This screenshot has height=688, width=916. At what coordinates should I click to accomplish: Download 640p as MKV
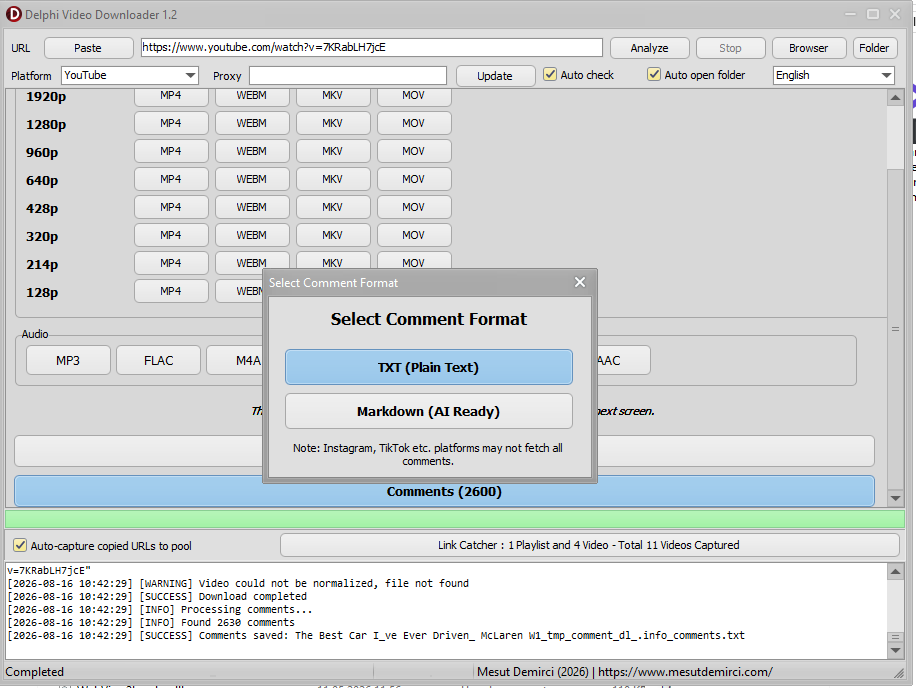tap(333, 179)
